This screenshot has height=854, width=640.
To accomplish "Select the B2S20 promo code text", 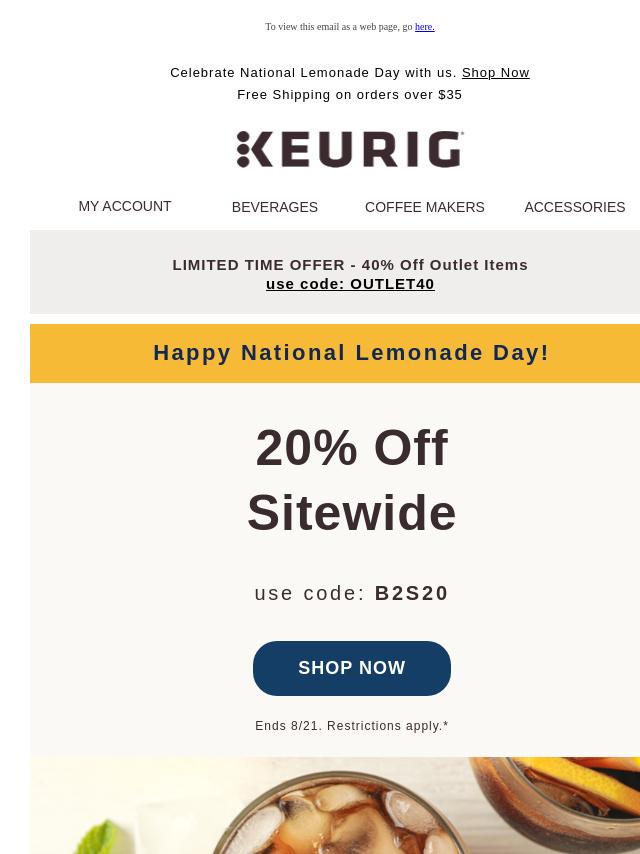I will coord(411,593).
